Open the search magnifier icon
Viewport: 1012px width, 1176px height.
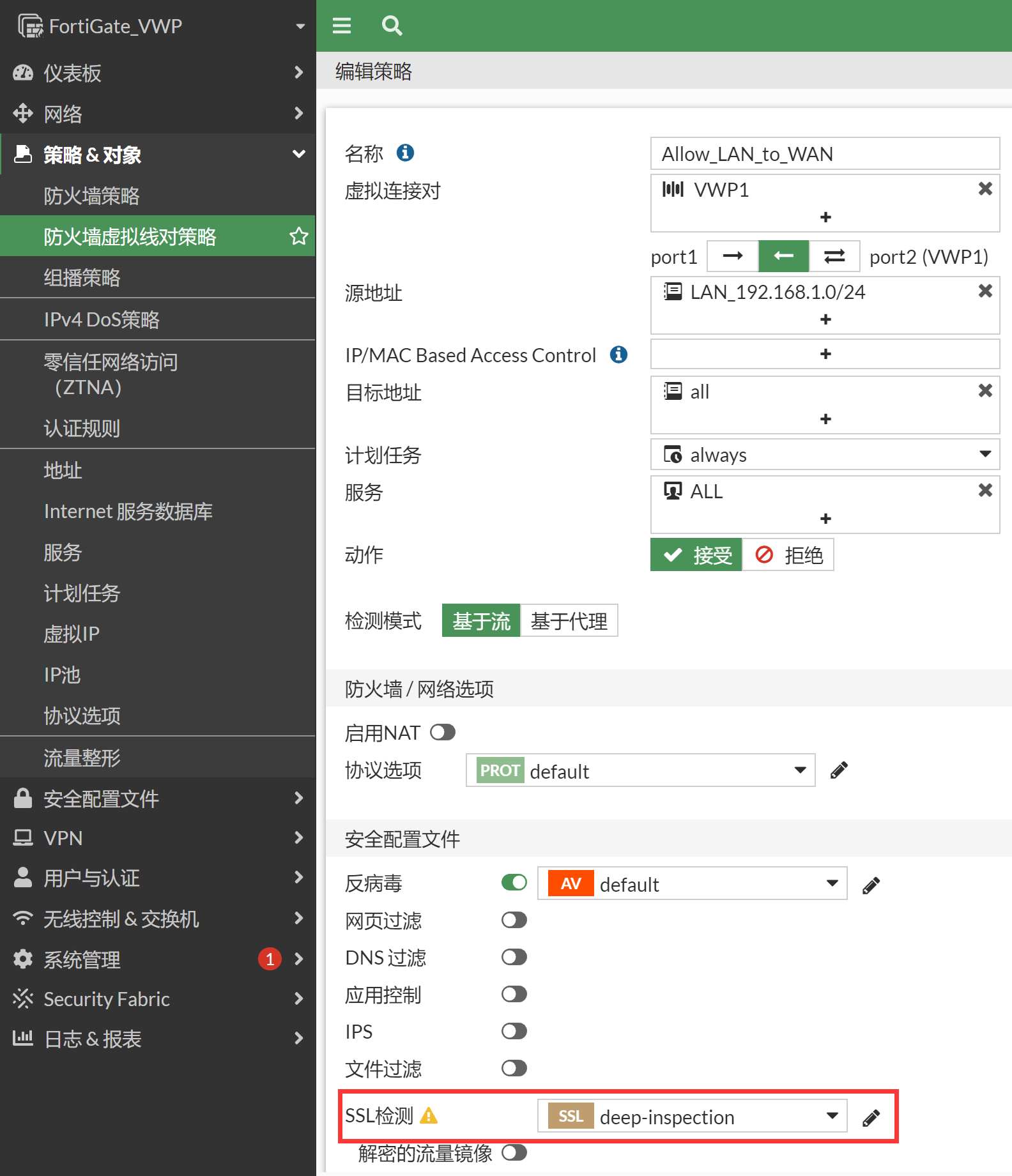(392, 26)
